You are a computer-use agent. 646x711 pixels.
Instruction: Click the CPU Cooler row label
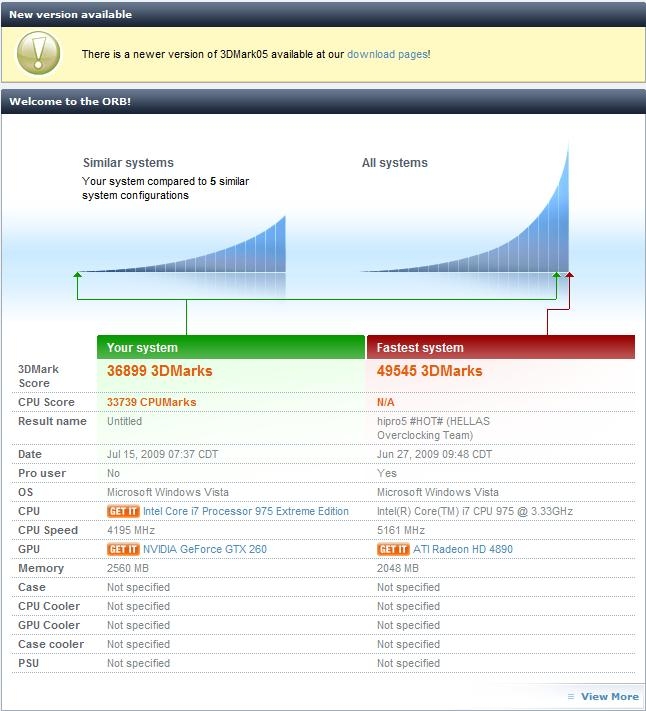49,606
